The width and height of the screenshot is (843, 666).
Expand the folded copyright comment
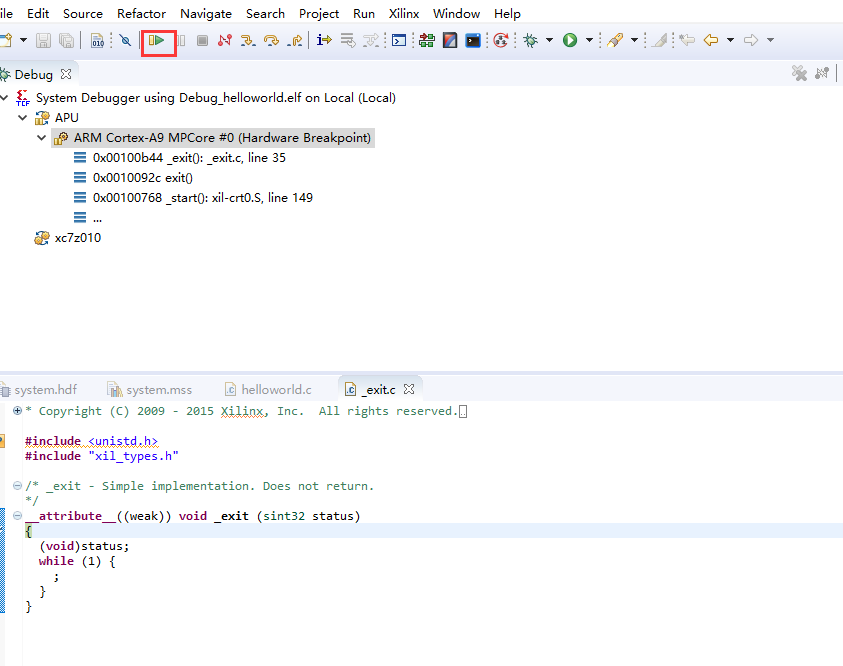(x=17, y=411)
